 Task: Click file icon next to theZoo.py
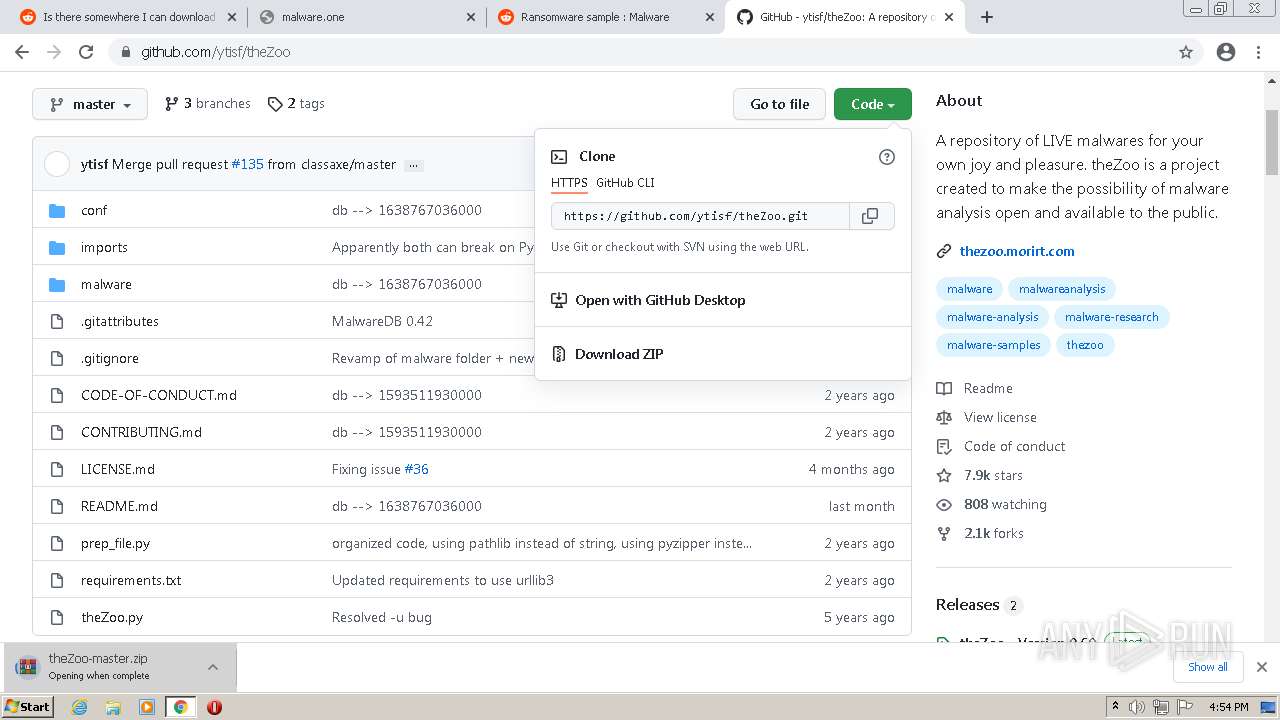(57, 617)
